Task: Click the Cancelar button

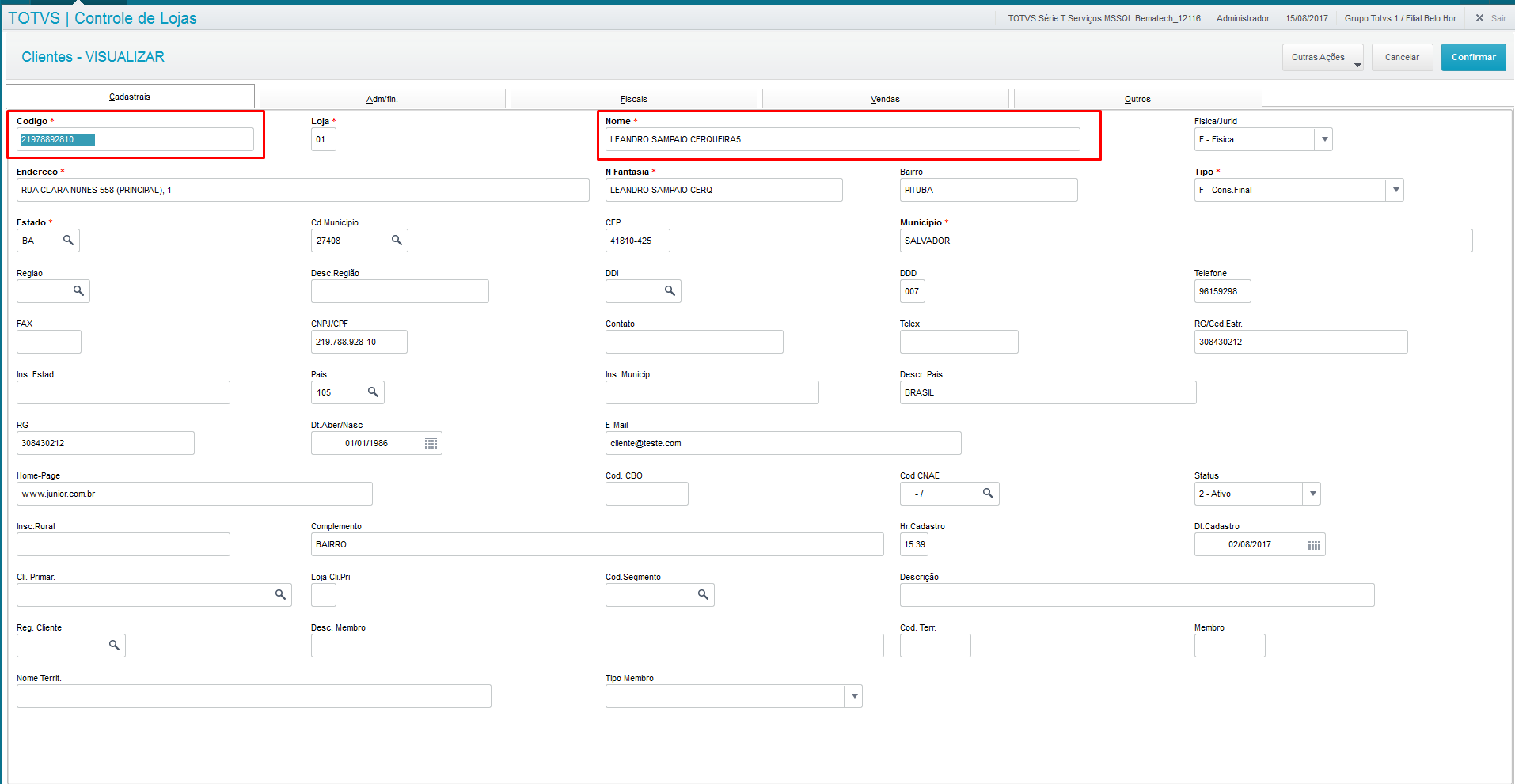Action: coord(1402,57)
